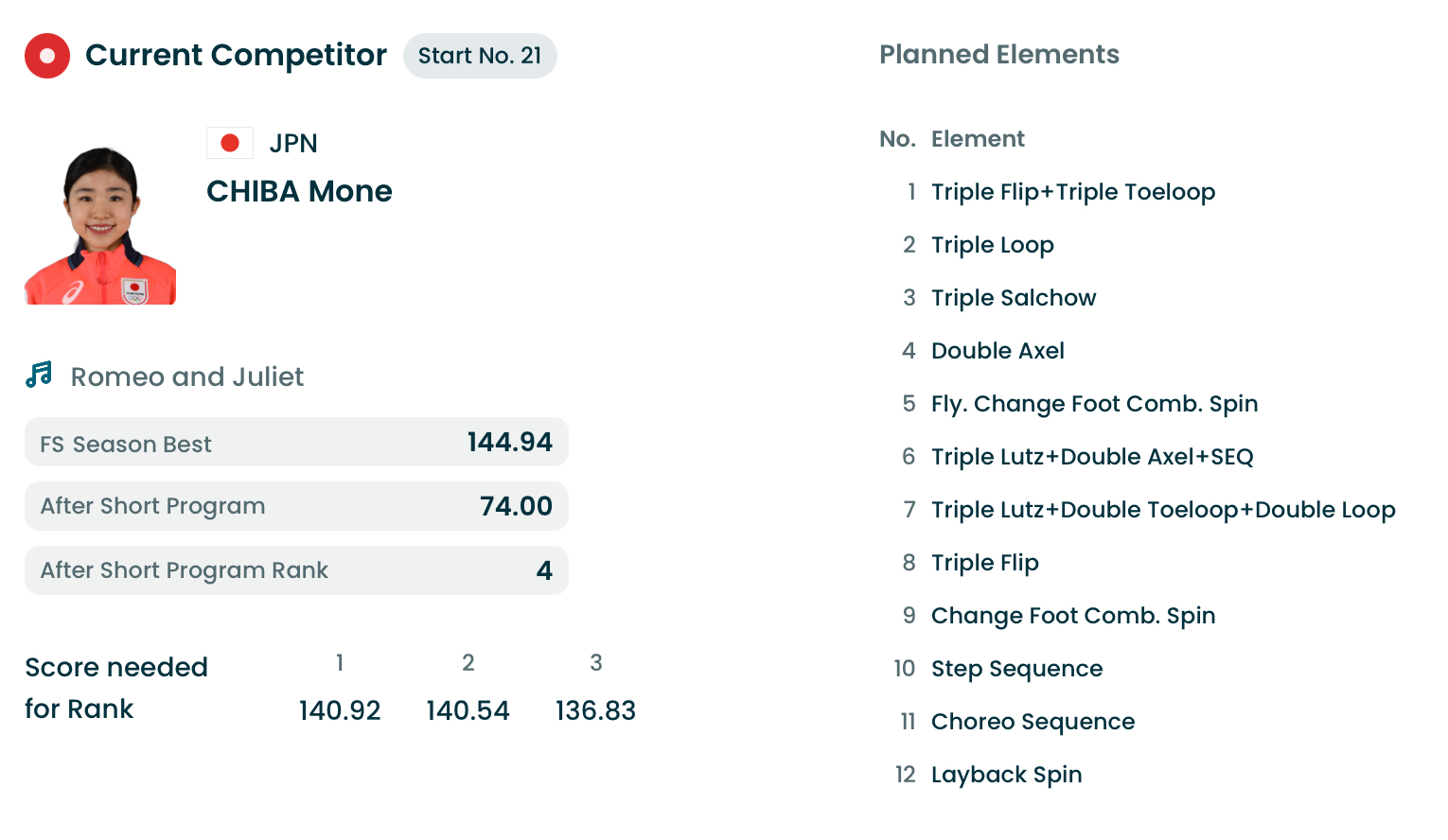Click the Romeo and Juliet music title
This screenshot has width=1448, height=840.
coord(187,377)
